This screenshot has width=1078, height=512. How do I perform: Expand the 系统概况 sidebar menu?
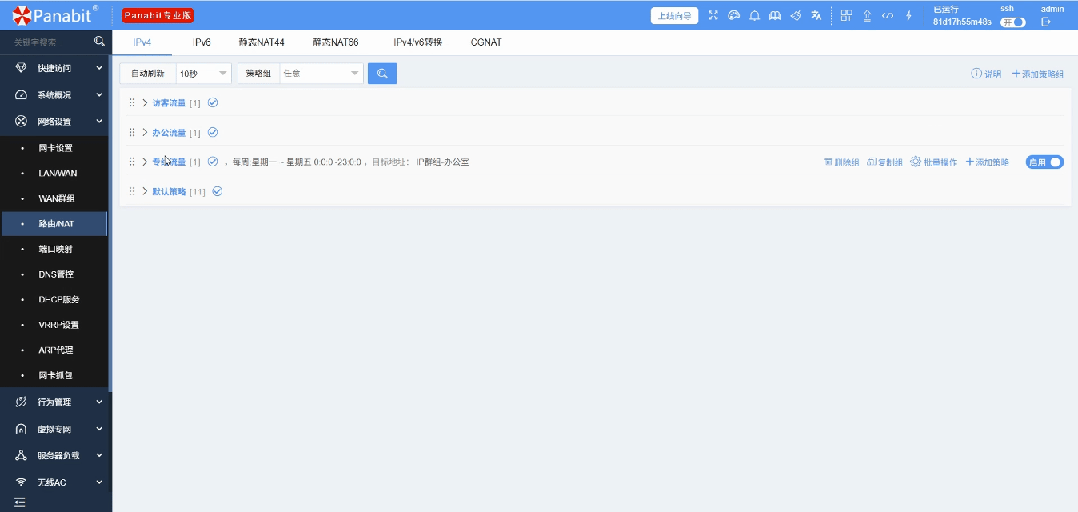click(x=55, y=95)
